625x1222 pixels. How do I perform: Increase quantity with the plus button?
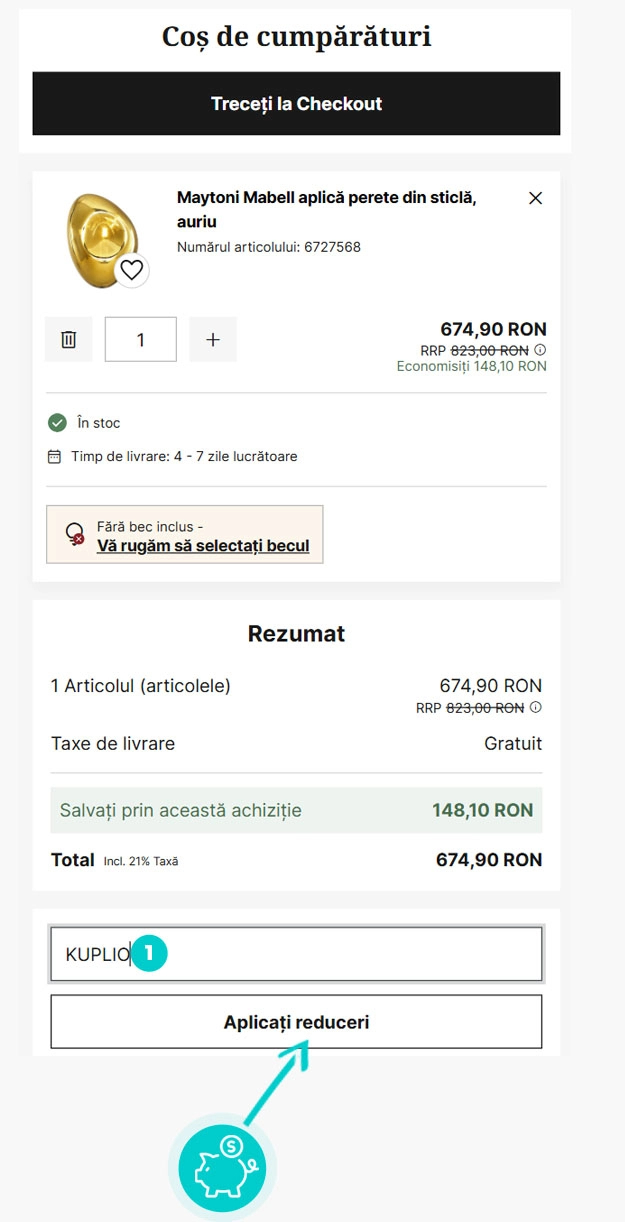pyautogui.click(x=213, y=340)
